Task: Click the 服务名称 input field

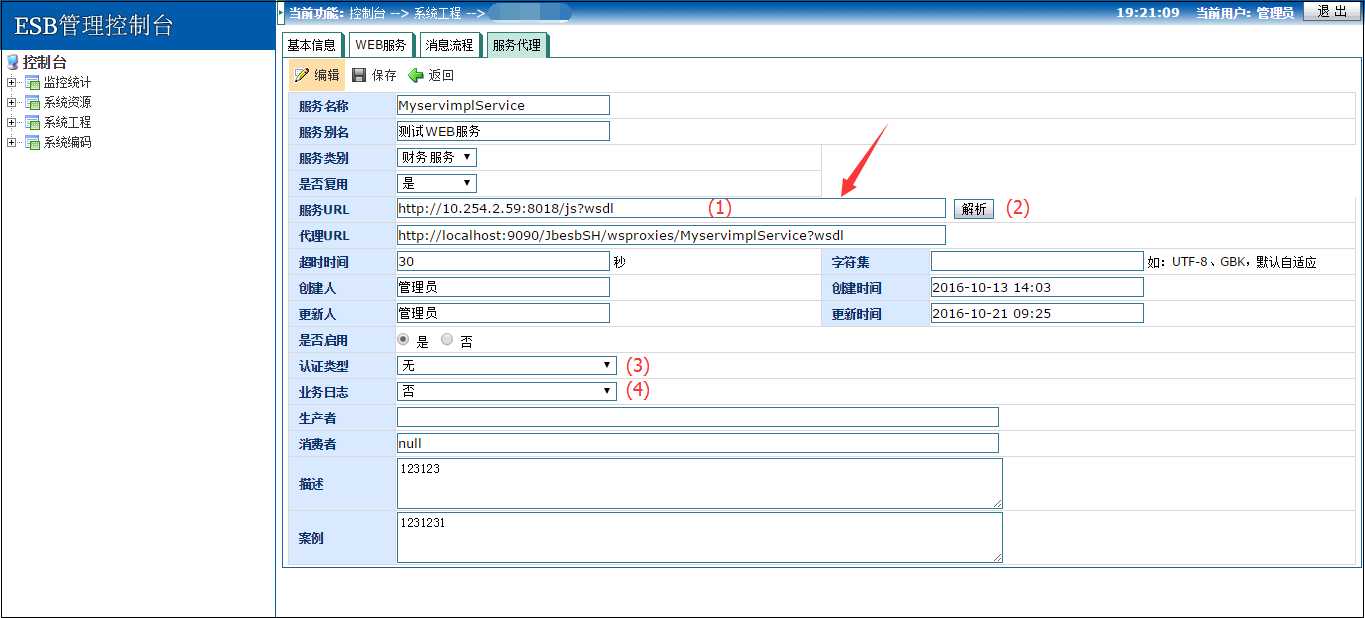Action: [503, 105]
